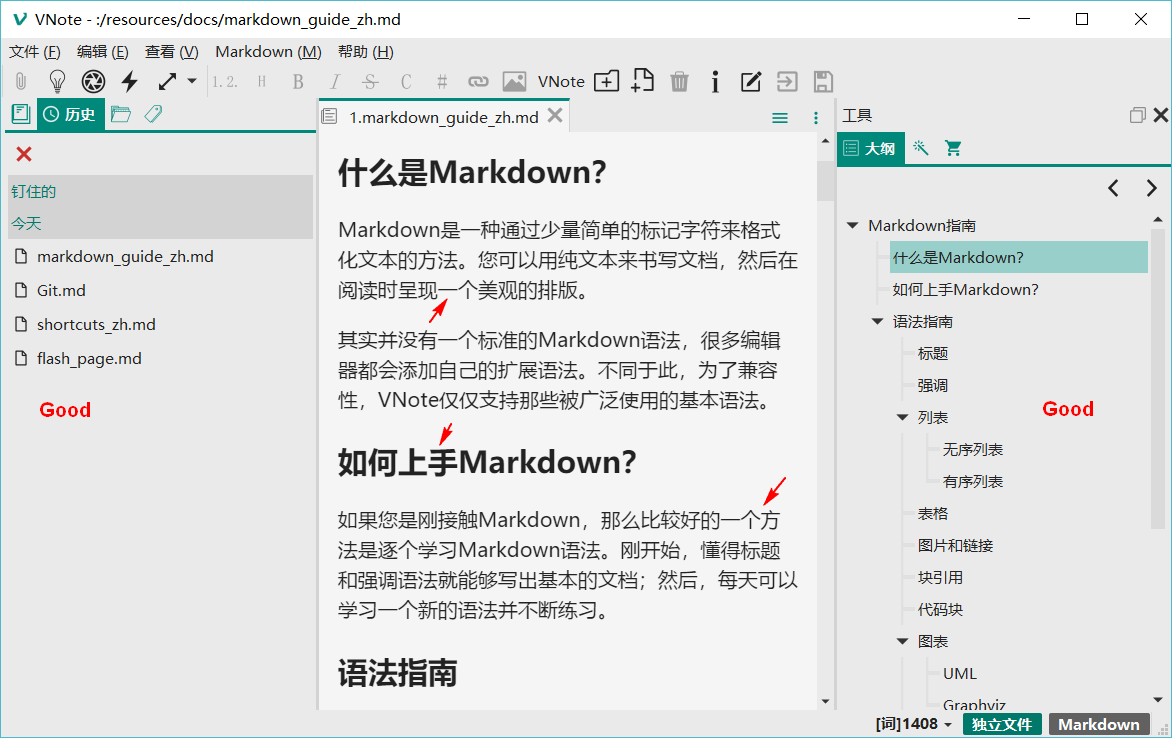
Task: Open the tags tab icon
Action: (153, 114)
